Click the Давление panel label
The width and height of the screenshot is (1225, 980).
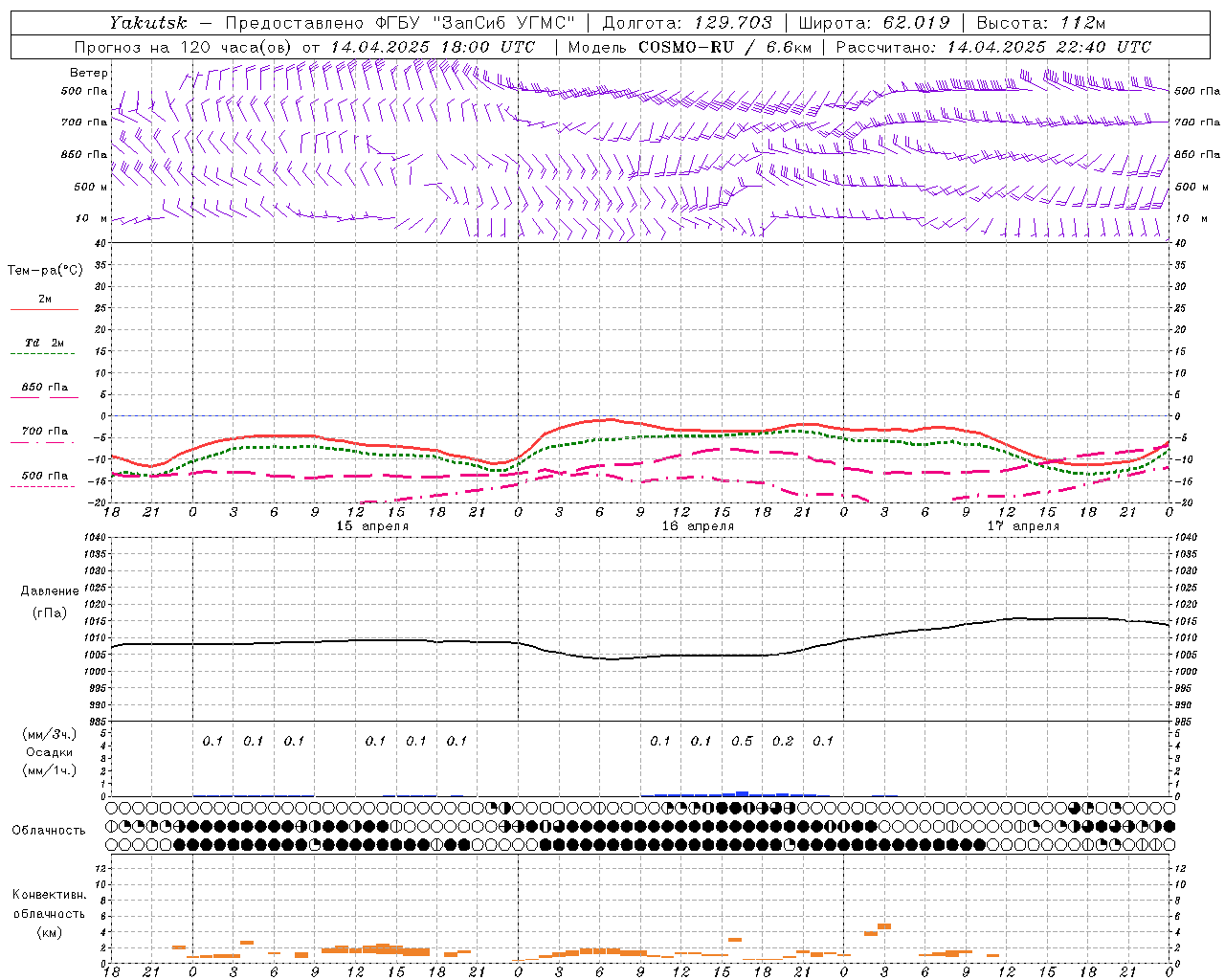[50, 591]
